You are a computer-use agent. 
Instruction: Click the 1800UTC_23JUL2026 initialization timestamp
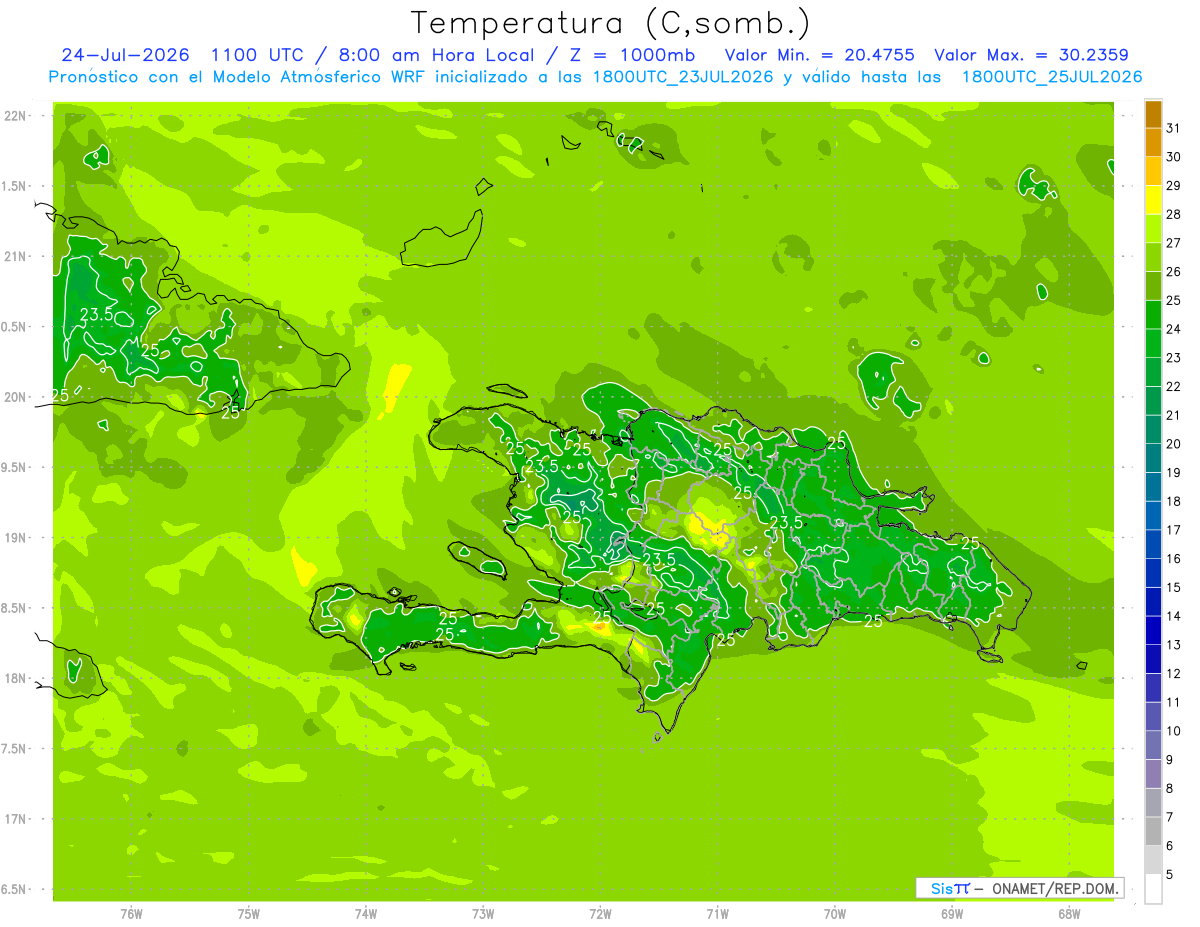click(684, 77)
